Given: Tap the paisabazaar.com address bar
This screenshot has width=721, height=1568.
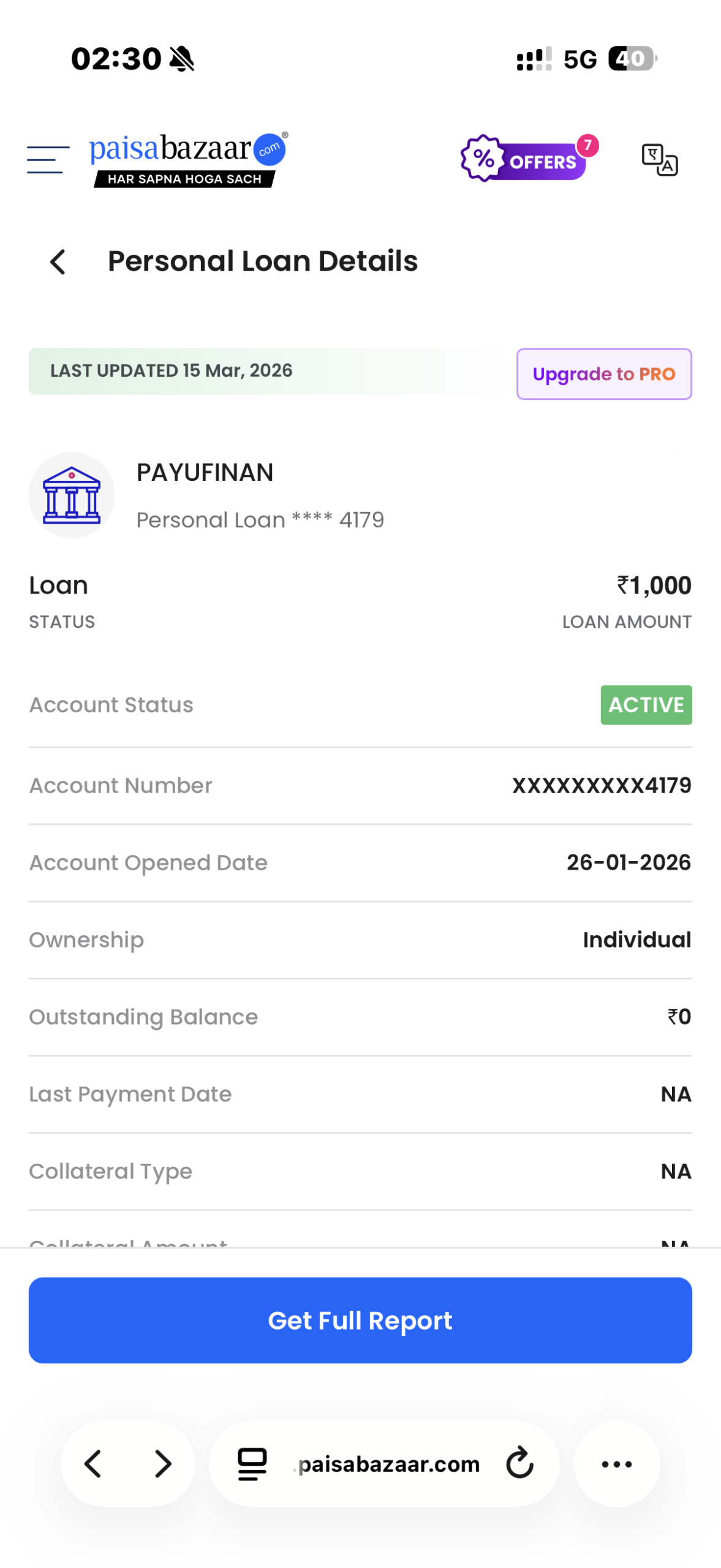Looking at the screenshot, I should [388, 1463].
